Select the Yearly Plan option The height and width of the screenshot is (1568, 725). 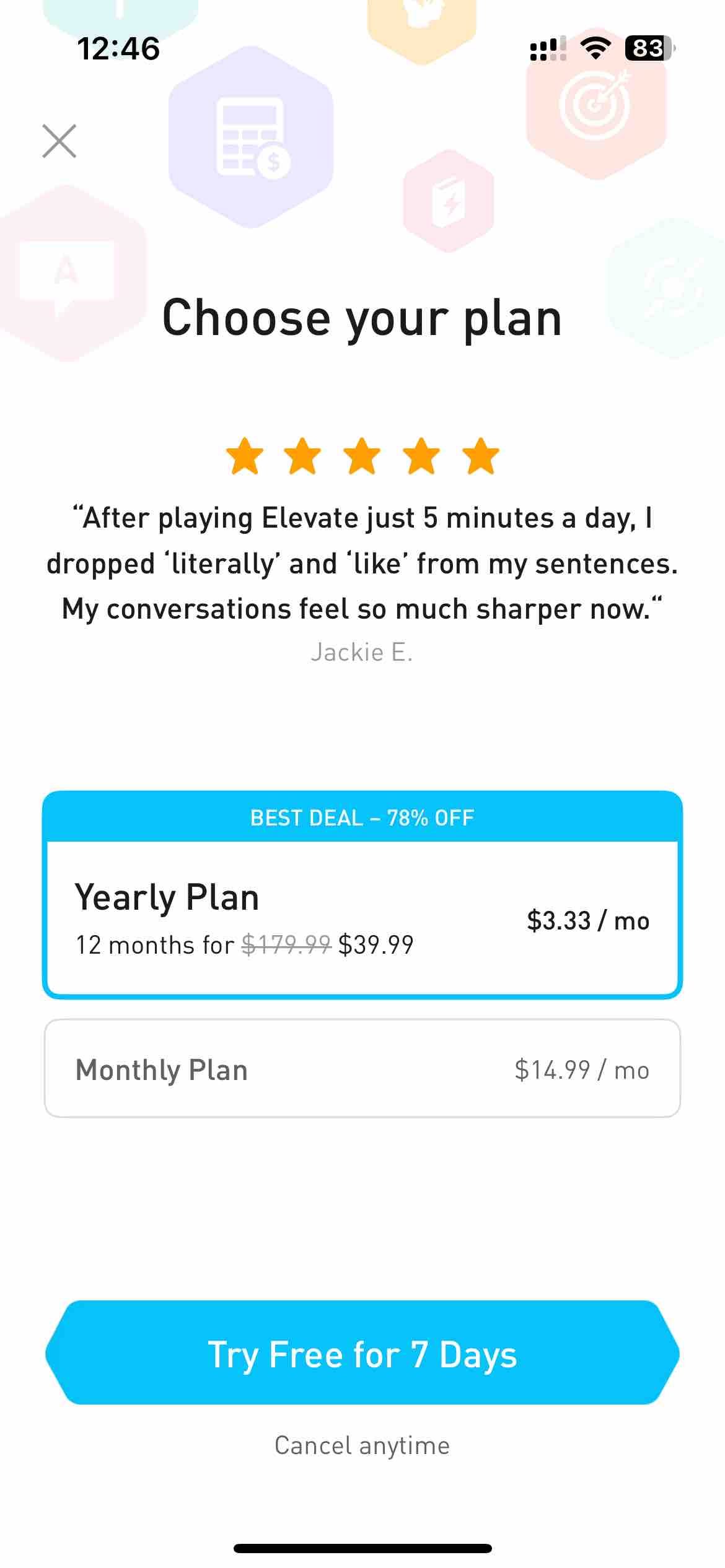click(x=362, y=920)
